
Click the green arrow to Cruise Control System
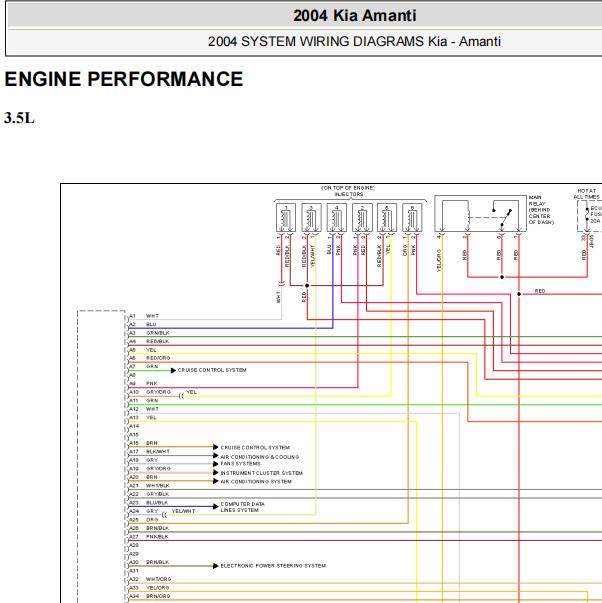tap(173, 370)
